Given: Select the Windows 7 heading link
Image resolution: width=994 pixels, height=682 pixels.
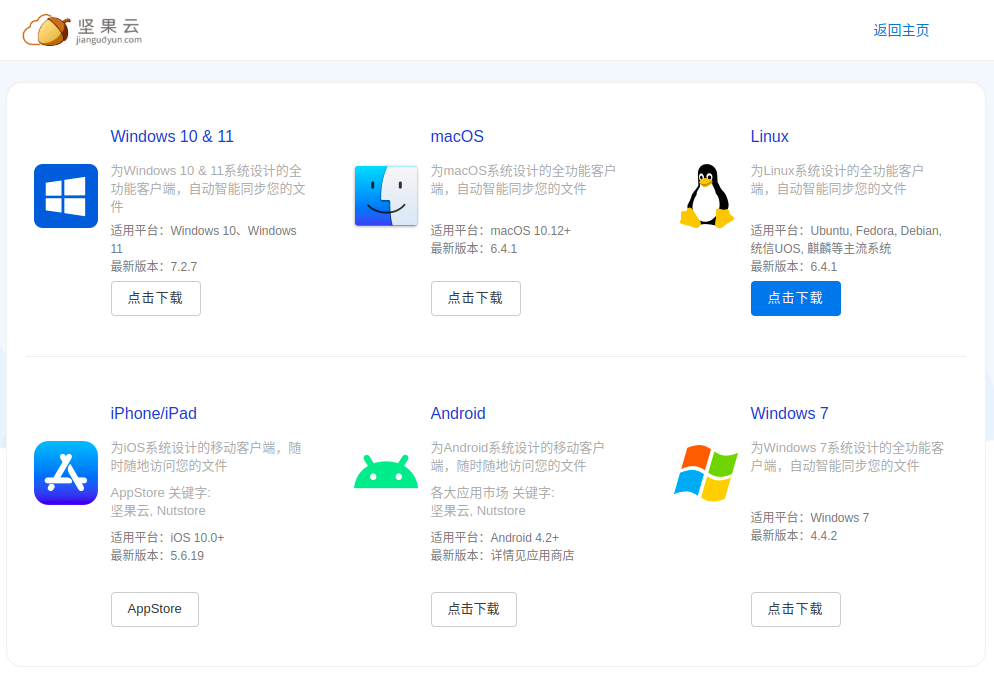Looking at the screenshot, I should [789, 414].
